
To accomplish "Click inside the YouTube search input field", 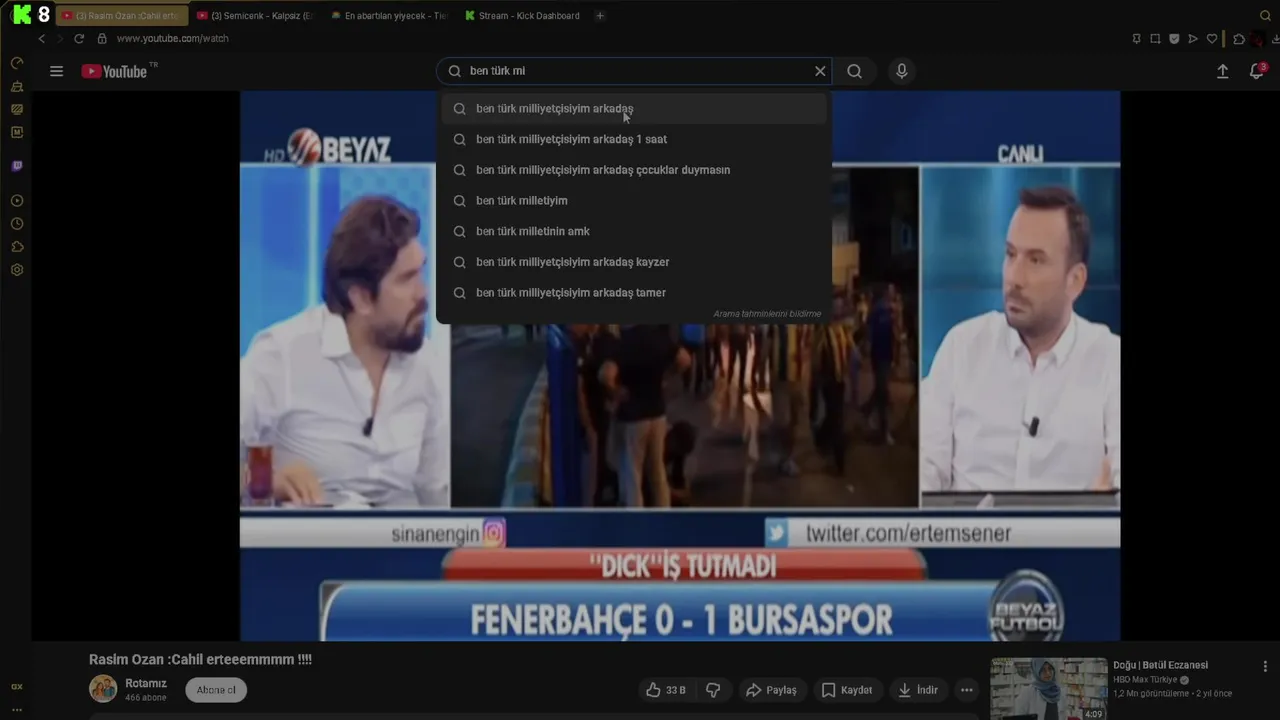I will (x=636, y=71).
